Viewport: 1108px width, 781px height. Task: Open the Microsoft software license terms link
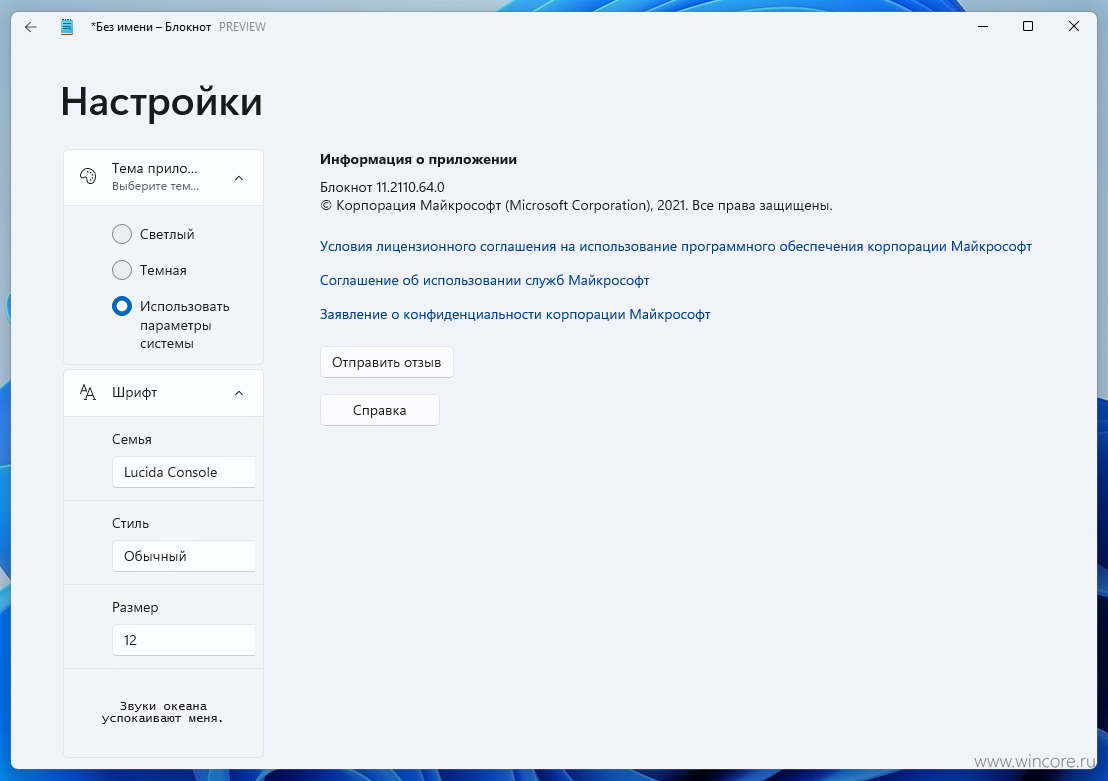pos(676,247)
